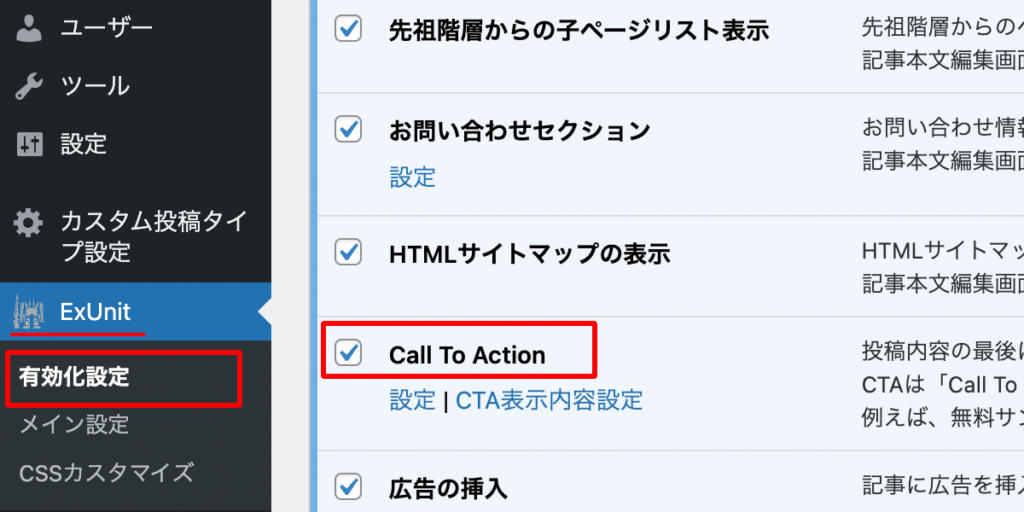1024x512 pixels.
Task: Open メイン設定 submenu
Action: (x=74, y=425)
